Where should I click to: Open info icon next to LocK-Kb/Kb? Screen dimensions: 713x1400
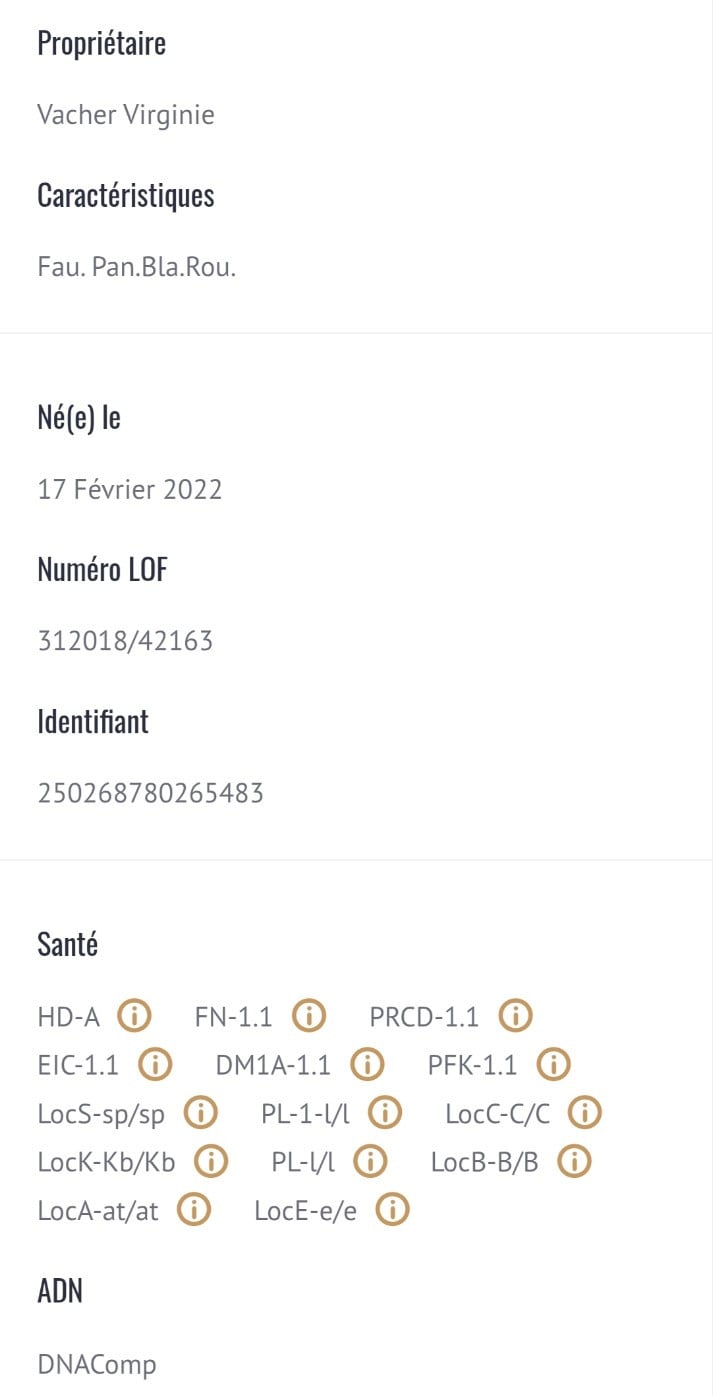tap(211, 1162)
